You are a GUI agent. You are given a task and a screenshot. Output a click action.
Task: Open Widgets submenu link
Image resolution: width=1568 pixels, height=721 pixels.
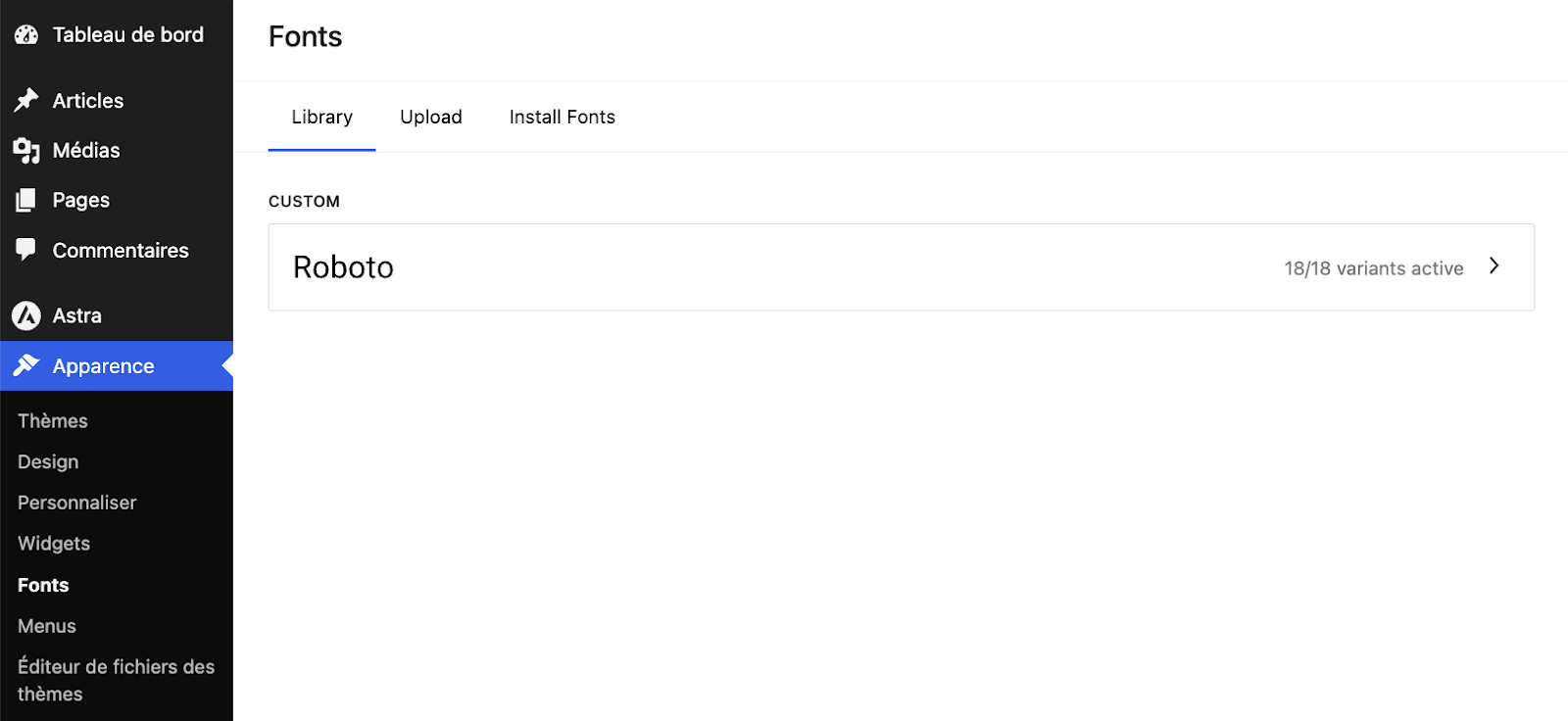(x=54, y=544)
